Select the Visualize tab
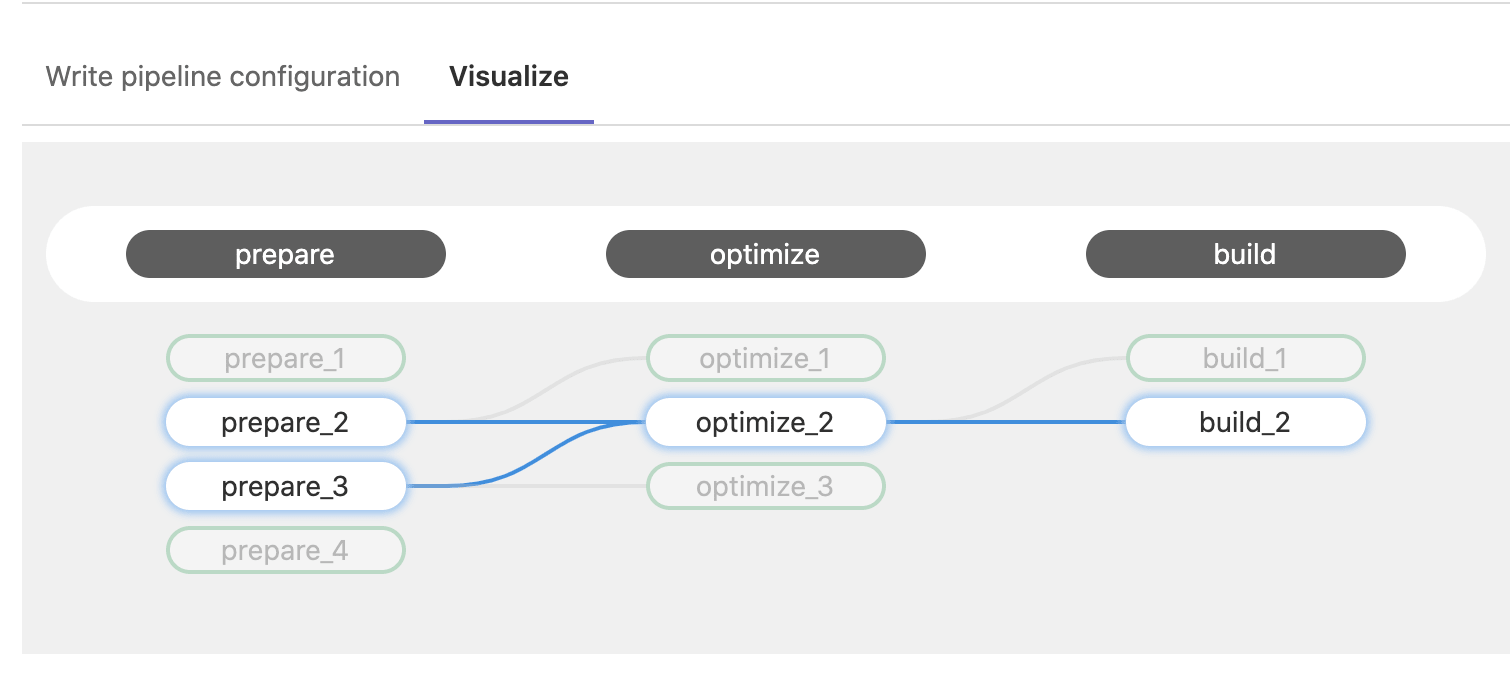This screenshot has height=676, width=1510. click(508, 76)
